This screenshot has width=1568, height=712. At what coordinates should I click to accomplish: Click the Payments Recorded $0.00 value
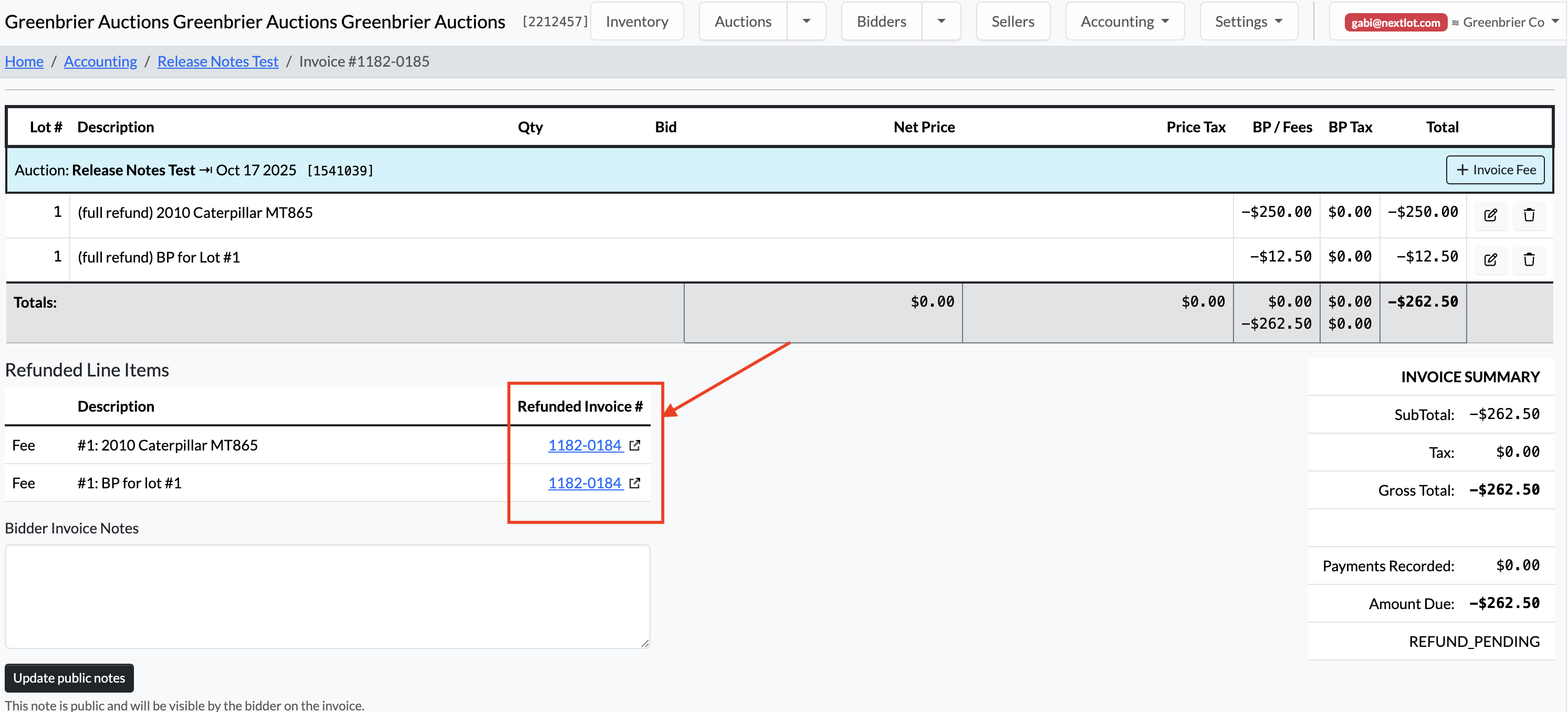tap(1518, 566)
